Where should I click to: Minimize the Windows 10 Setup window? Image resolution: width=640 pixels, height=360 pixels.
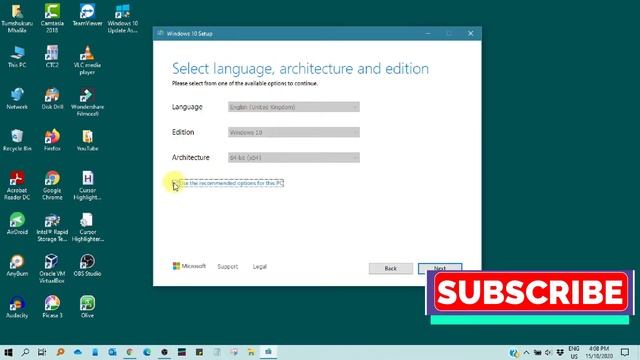click(428, 33)
